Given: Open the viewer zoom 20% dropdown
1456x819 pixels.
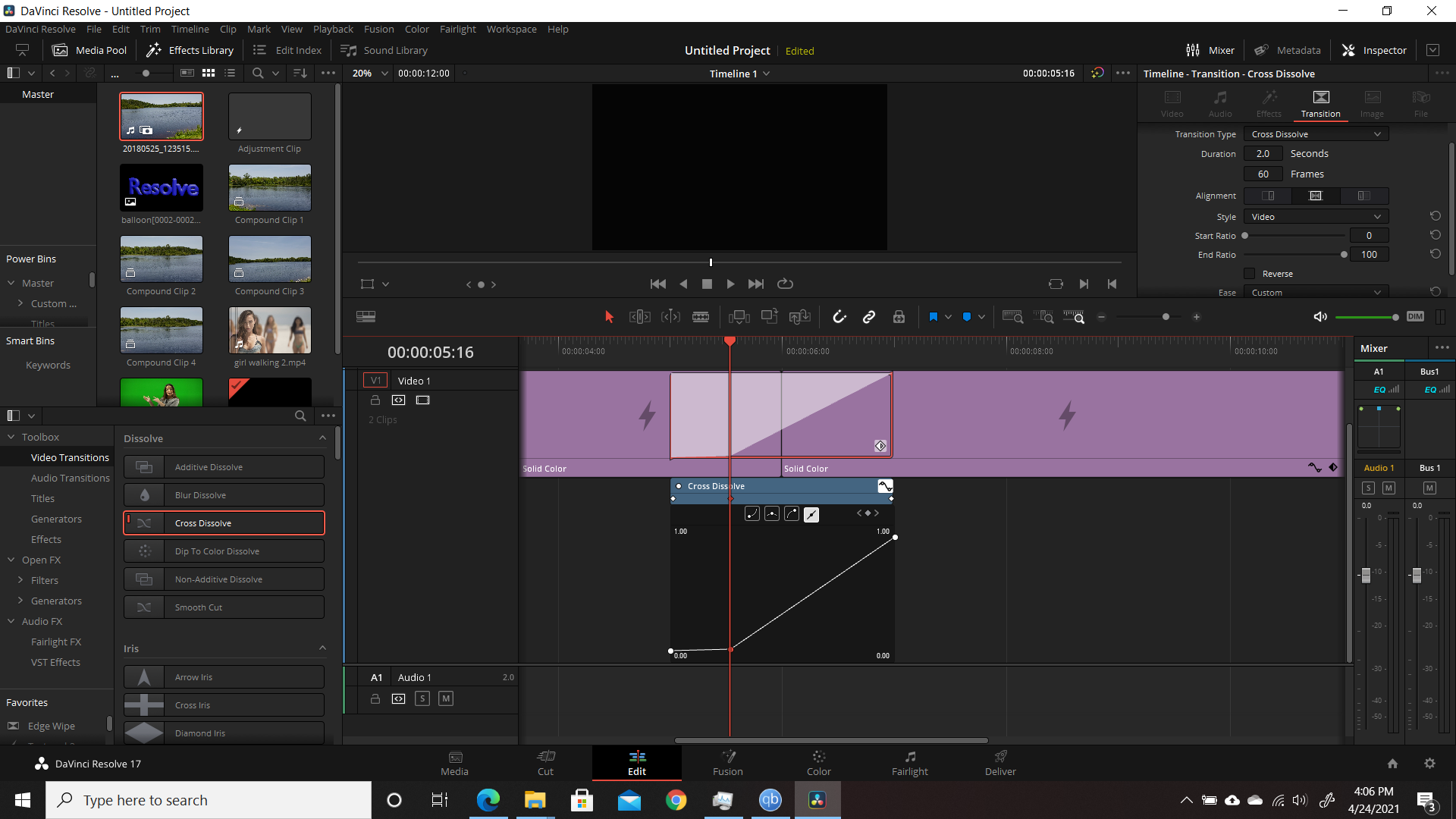Looking at the screenshot, I should coord(370,74).
